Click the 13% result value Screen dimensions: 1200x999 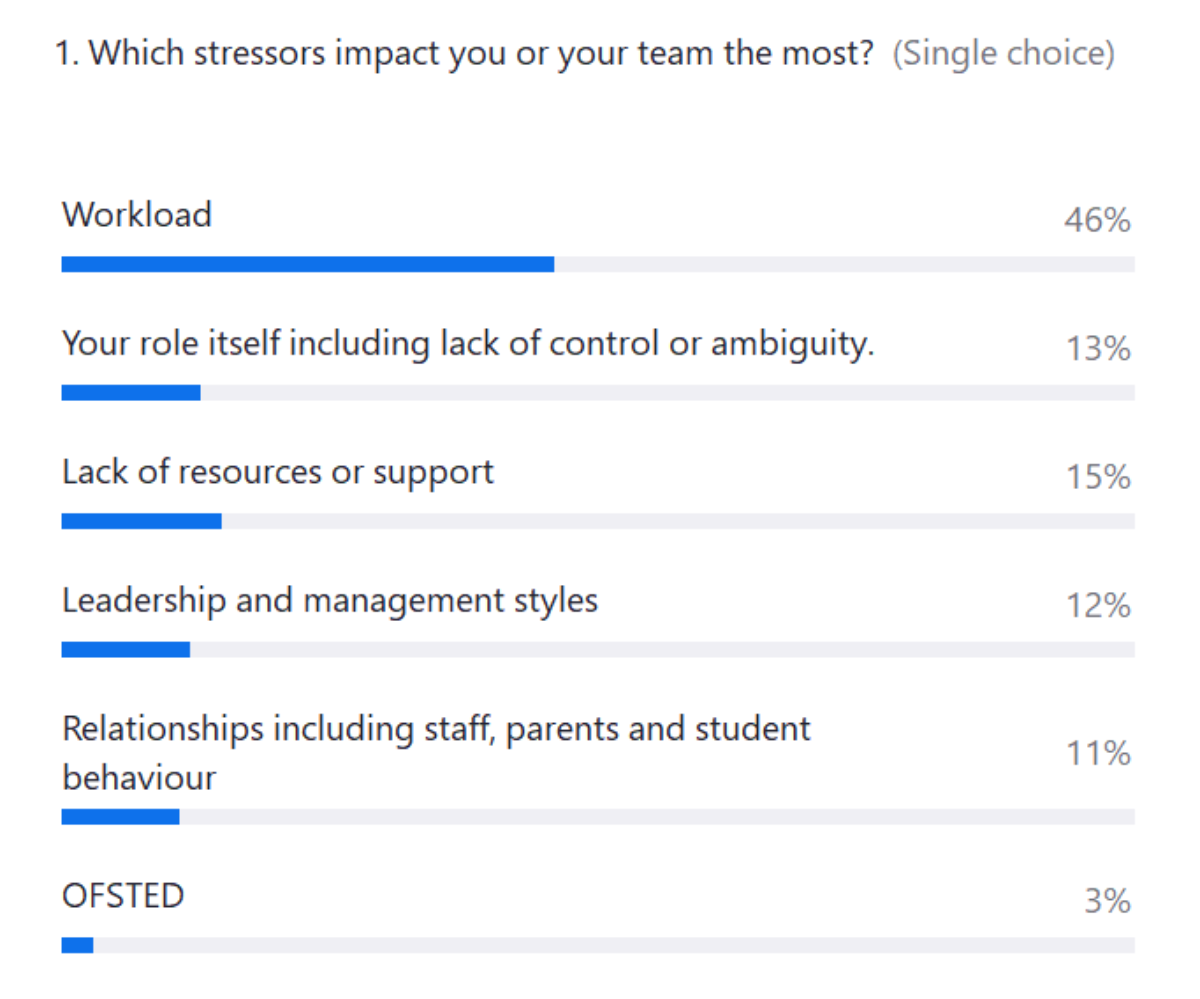pyautogui.click(x=1097, y=349)
